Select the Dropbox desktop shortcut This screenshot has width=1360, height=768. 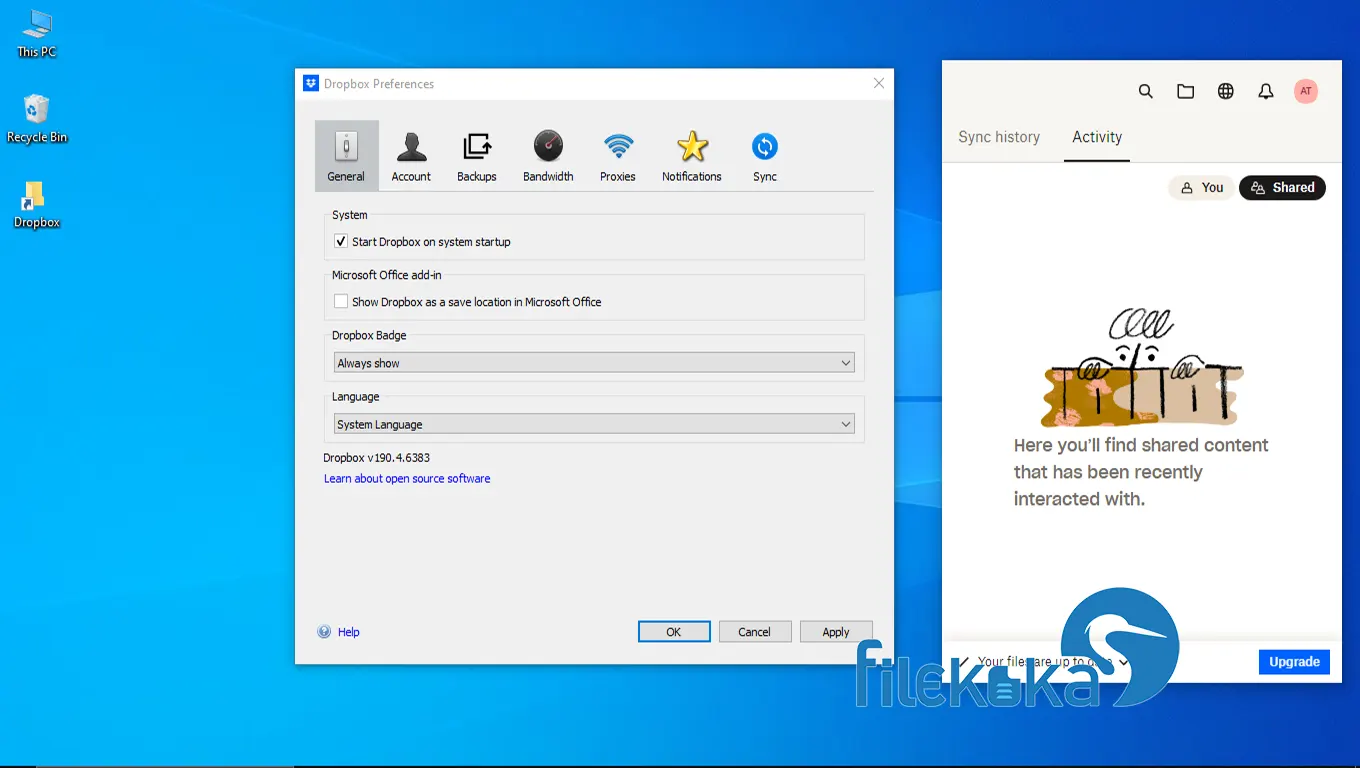point(37,205)
